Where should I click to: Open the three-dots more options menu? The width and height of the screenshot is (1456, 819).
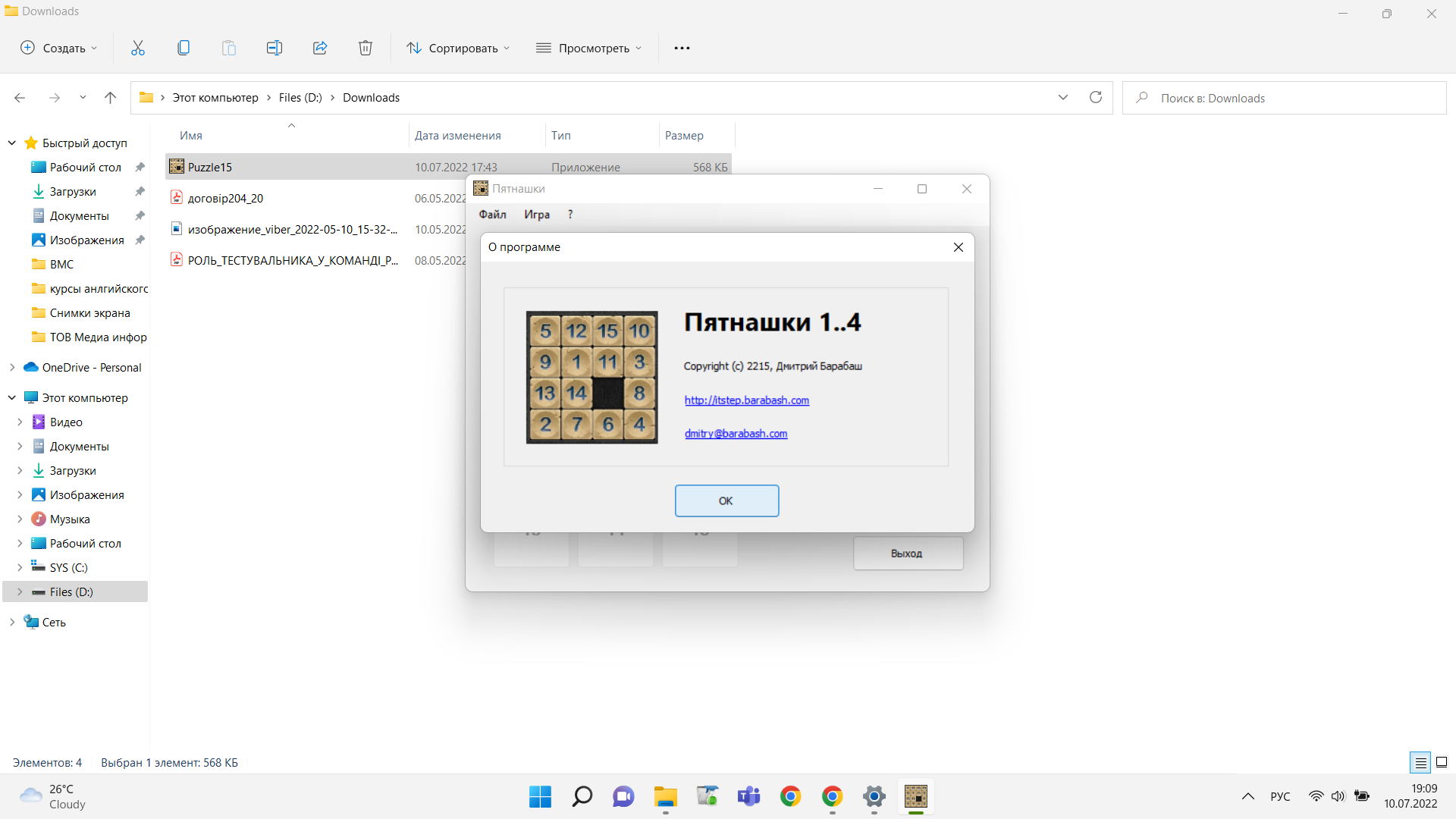[682, 48]
